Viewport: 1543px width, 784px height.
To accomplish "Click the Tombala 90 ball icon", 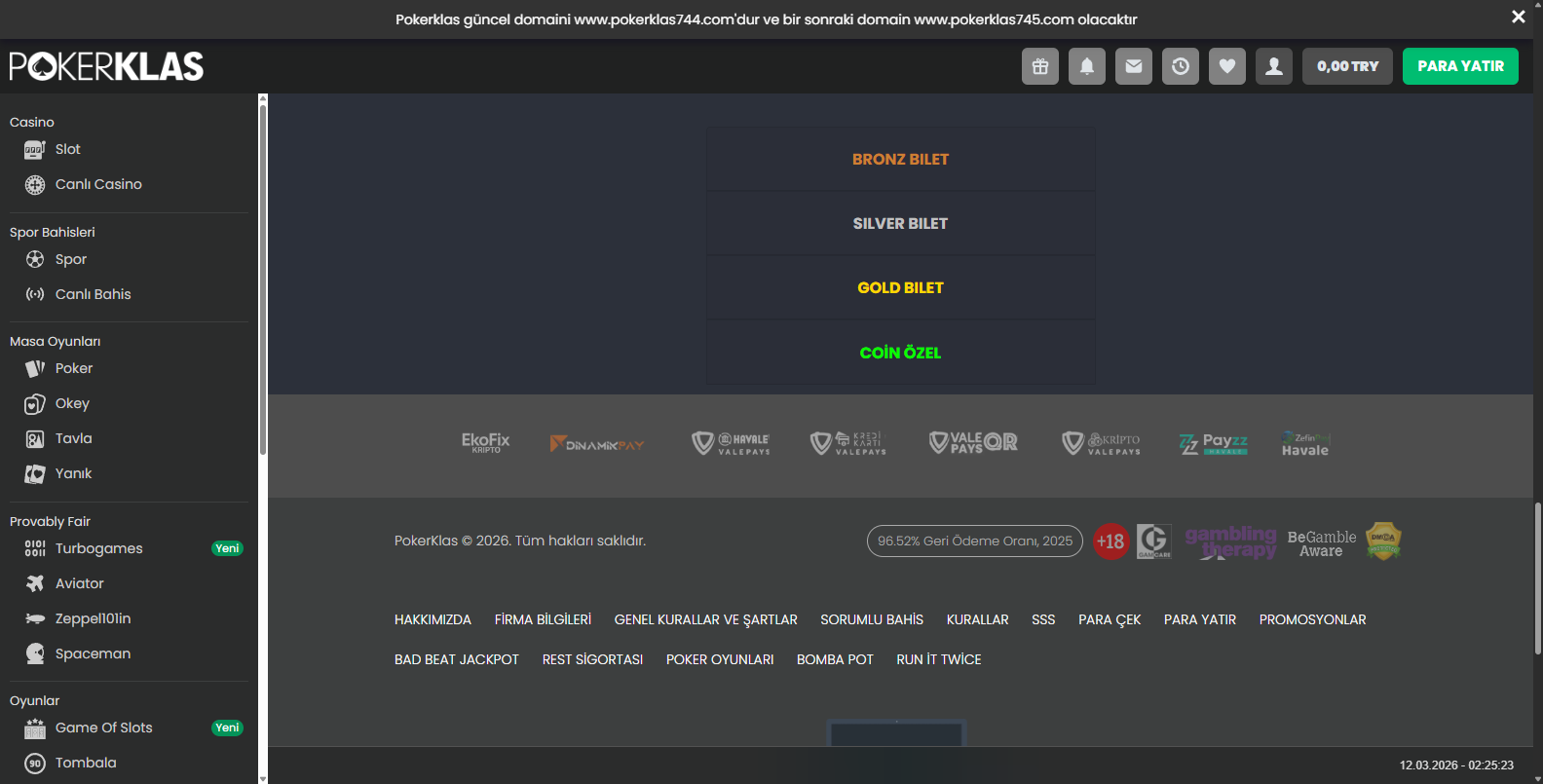I will coord(35,763).
